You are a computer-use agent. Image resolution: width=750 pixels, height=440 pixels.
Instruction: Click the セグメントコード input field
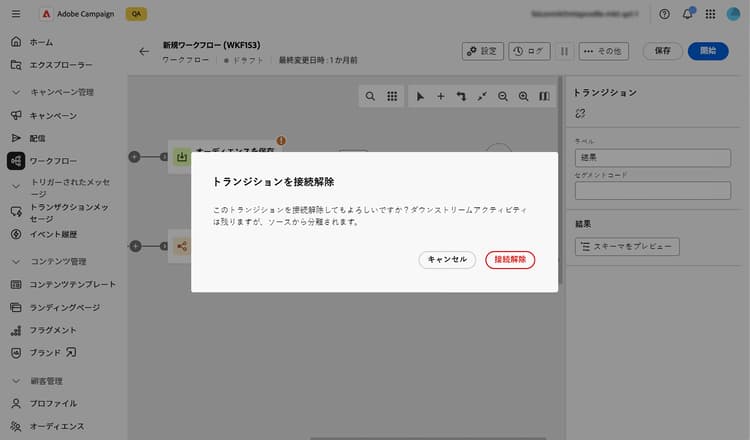point(652,190)
